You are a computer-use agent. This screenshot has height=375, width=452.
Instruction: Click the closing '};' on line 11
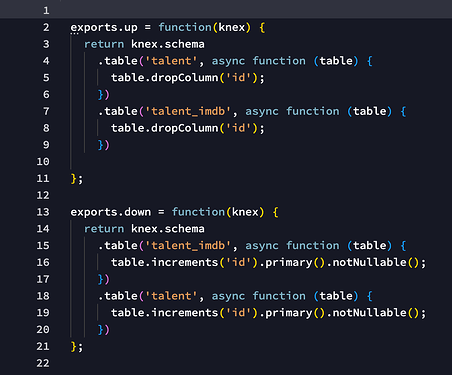tap(77, 179)
